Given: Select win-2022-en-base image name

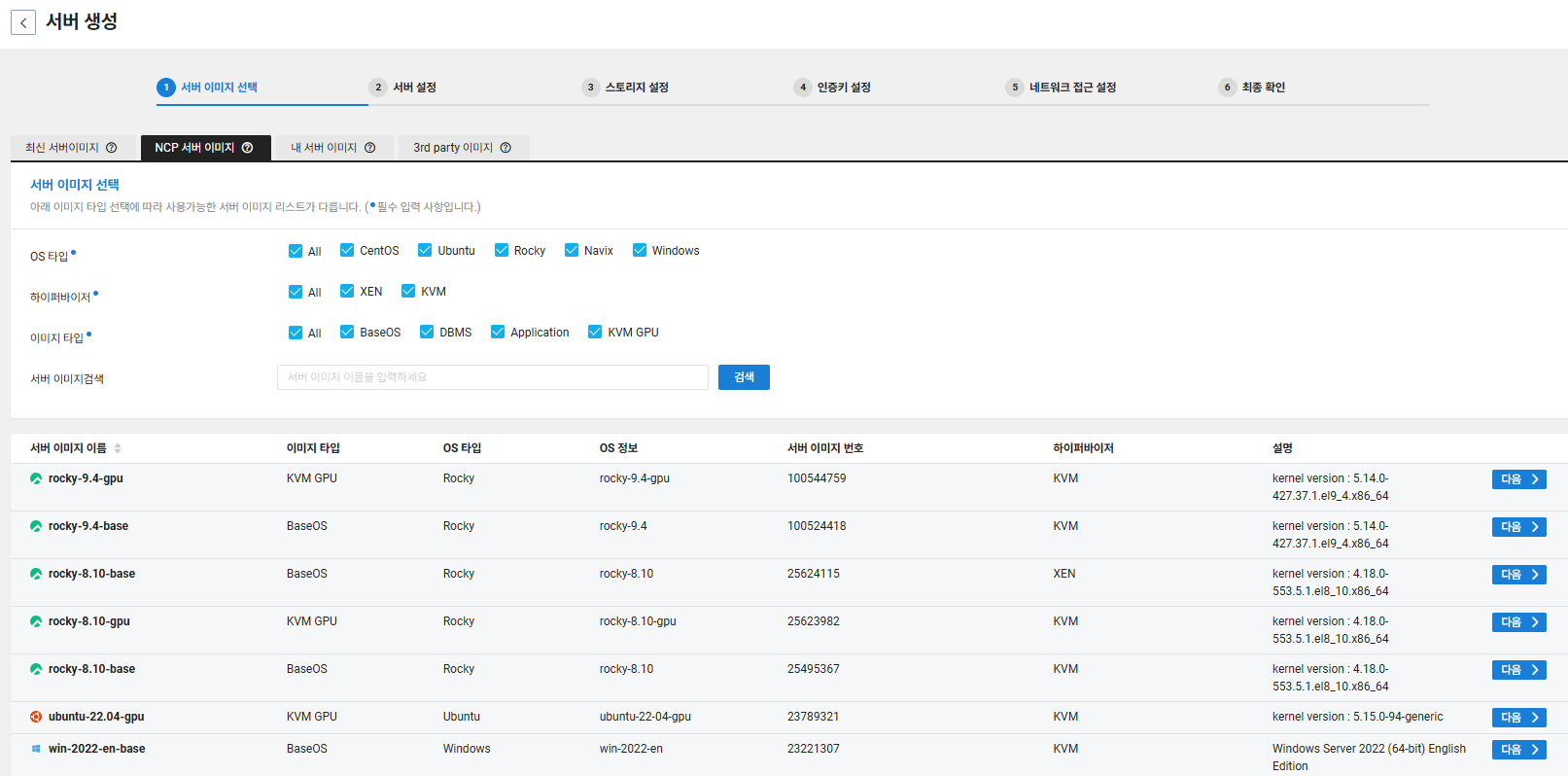Looking at the screenshot, I should (x=97, y=749).
